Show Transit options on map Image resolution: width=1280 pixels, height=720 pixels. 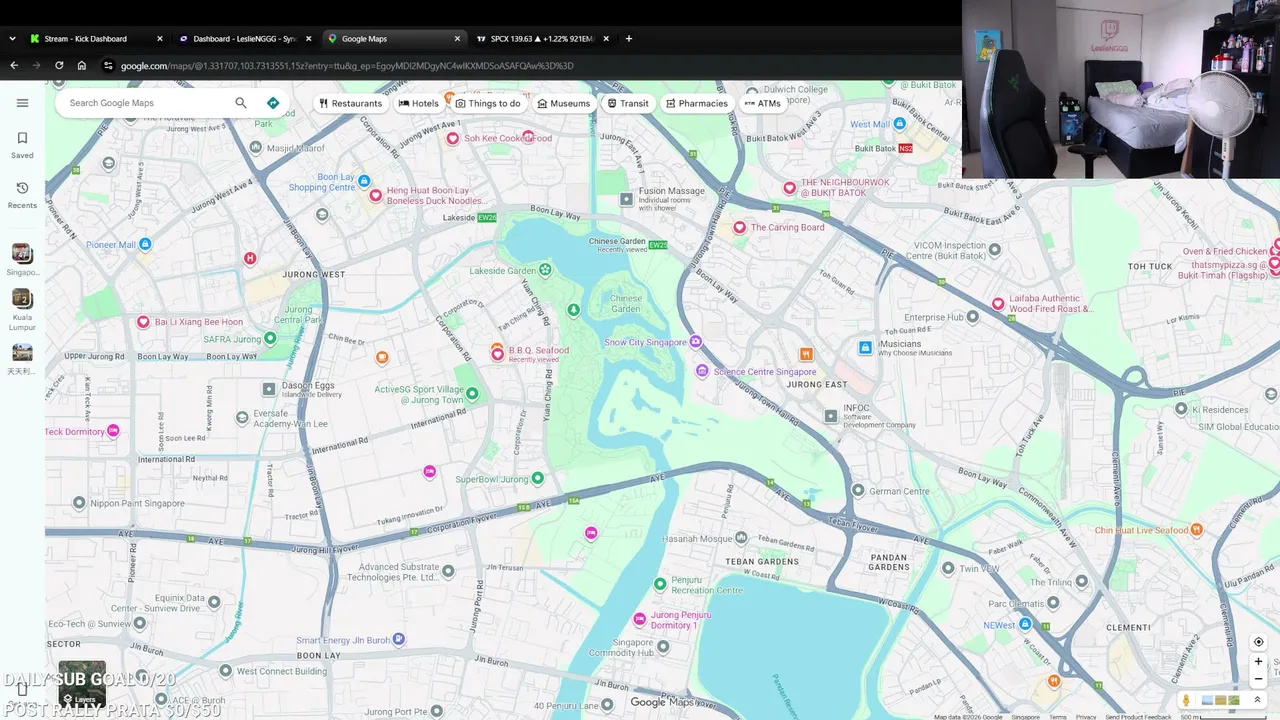(628, 103)
